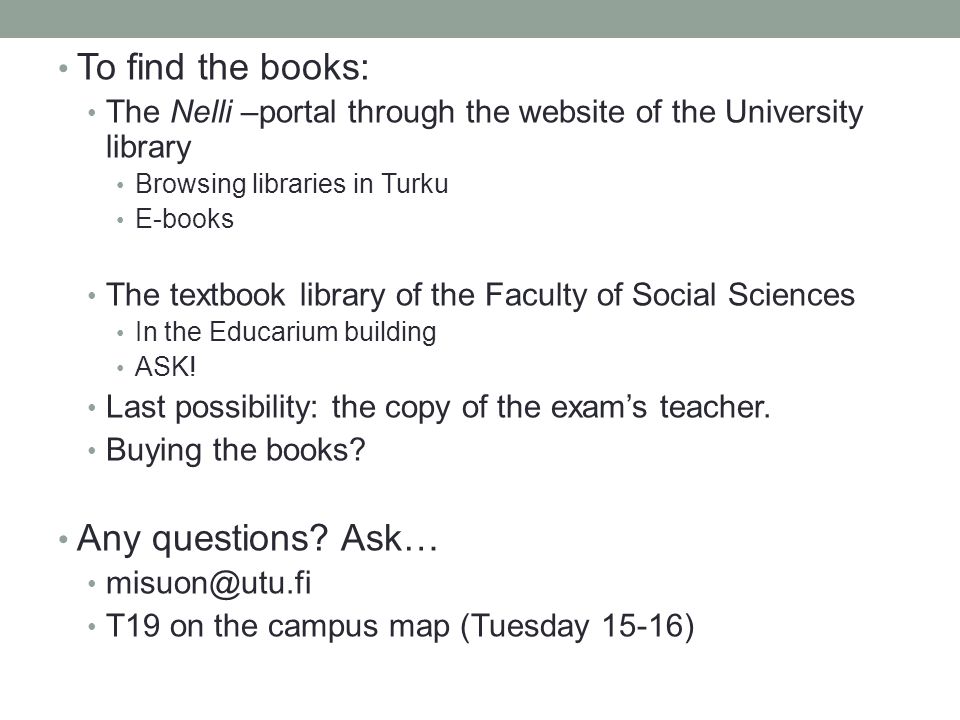Click the 'In the Educarium building' text

point(285,332)
